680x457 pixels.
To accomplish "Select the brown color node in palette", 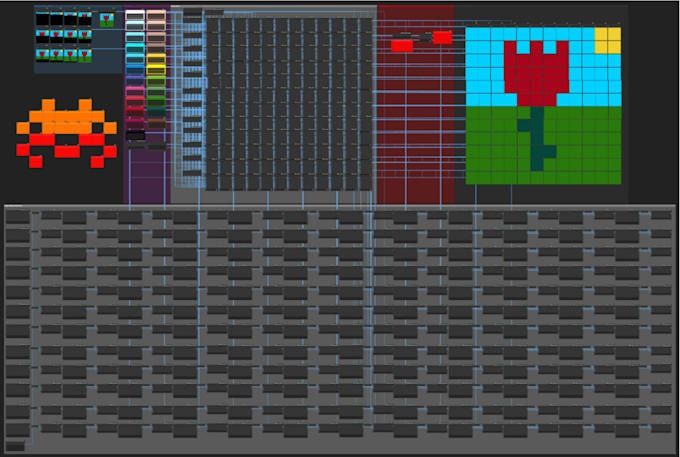I will [156, 124].
